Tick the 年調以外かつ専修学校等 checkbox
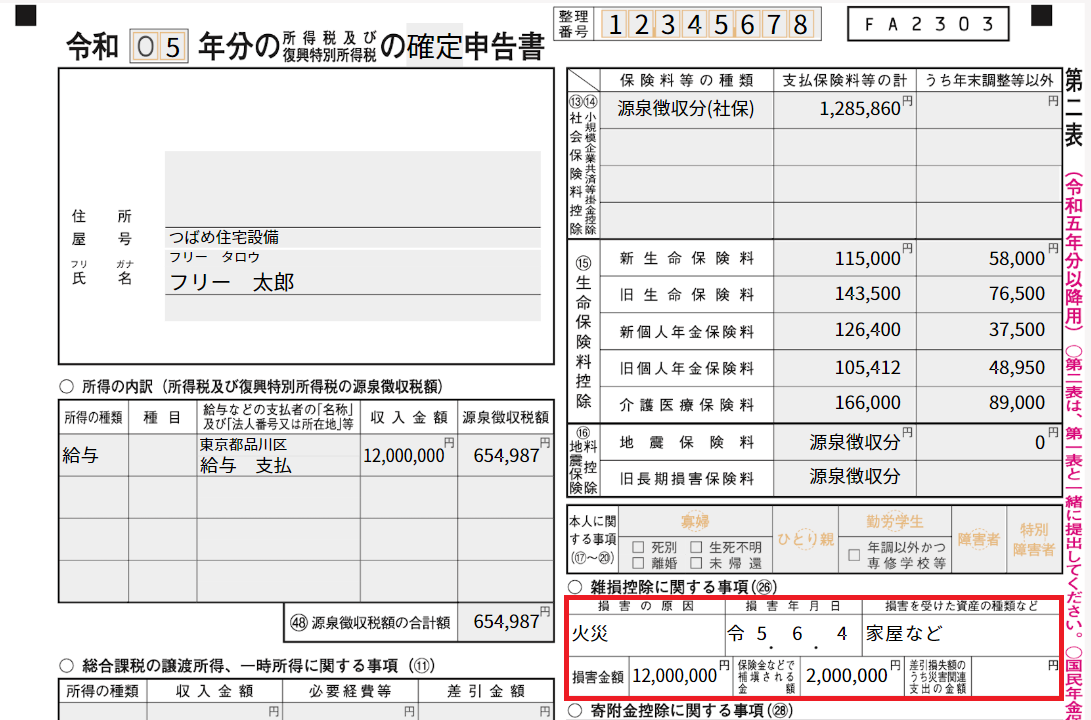1091x720 pixels. [854, 555]
